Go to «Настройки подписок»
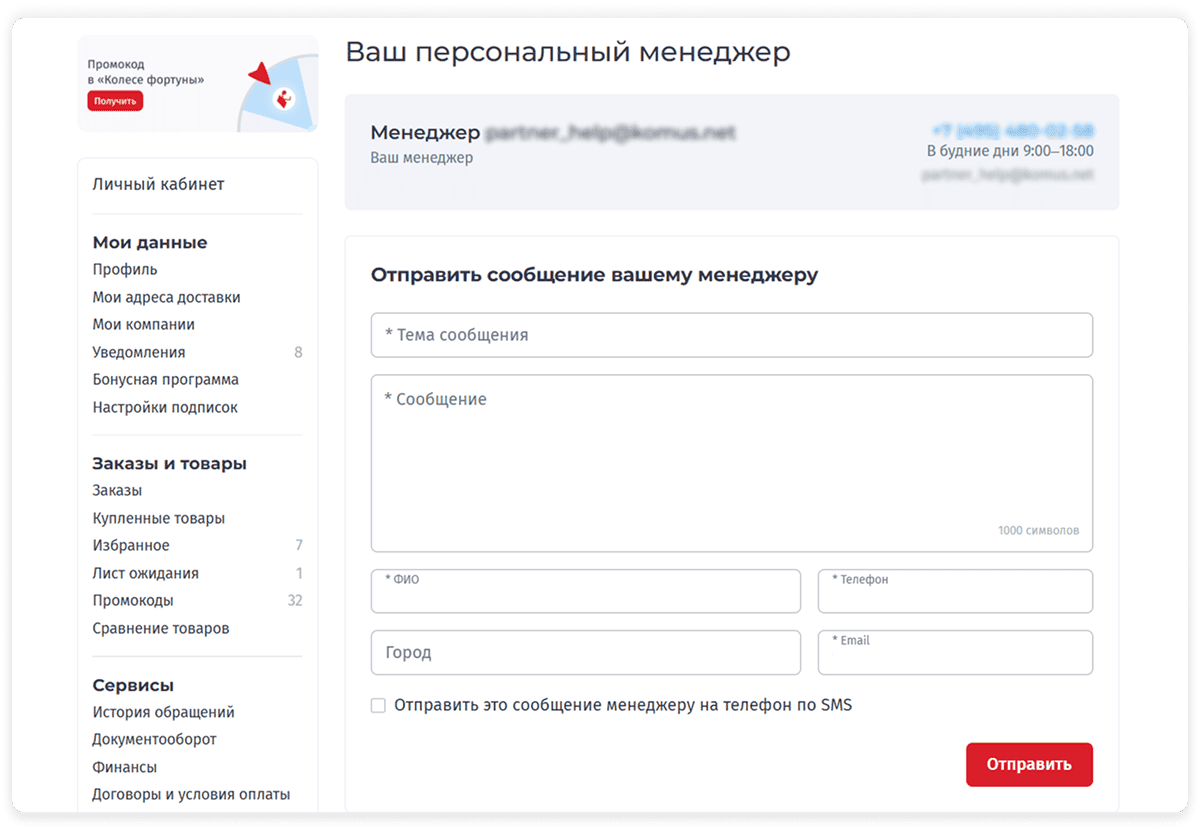The height and width of the screenshot is (831, 1200). coord(166,406)
